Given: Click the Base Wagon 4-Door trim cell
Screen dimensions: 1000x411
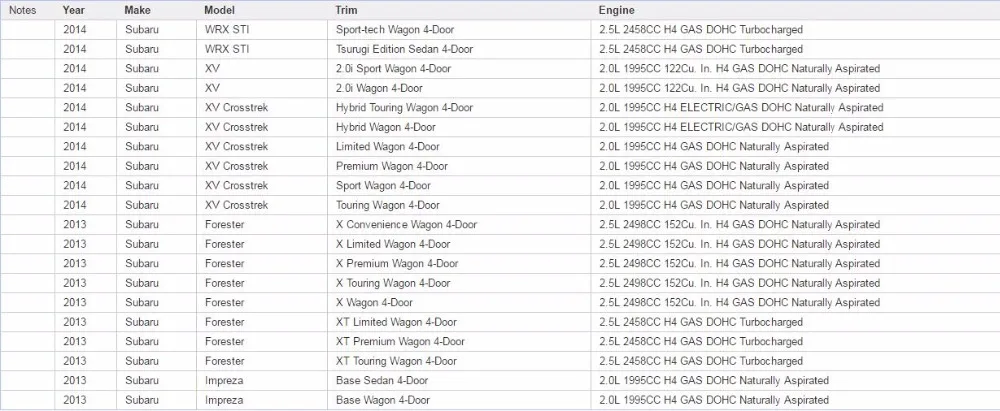Looking at the screenshot, I should pos(460,400).
